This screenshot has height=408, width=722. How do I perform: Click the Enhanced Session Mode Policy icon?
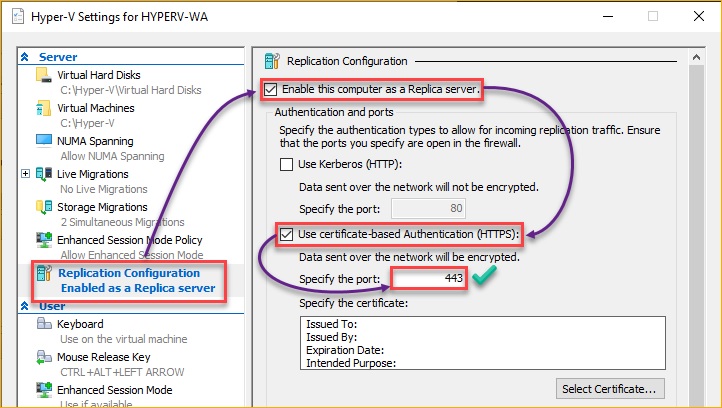[43, 241]
